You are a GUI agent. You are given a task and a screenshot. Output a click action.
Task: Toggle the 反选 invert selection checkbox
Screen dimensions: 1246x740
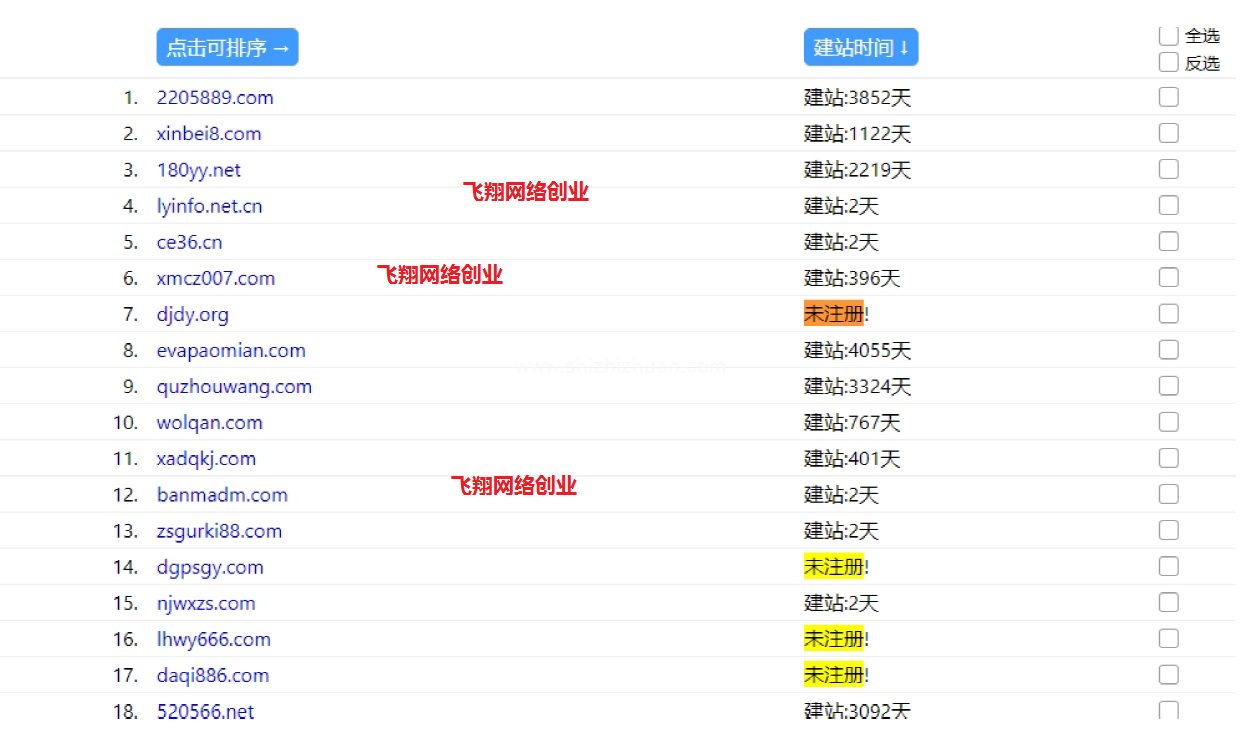point(1168,63)
